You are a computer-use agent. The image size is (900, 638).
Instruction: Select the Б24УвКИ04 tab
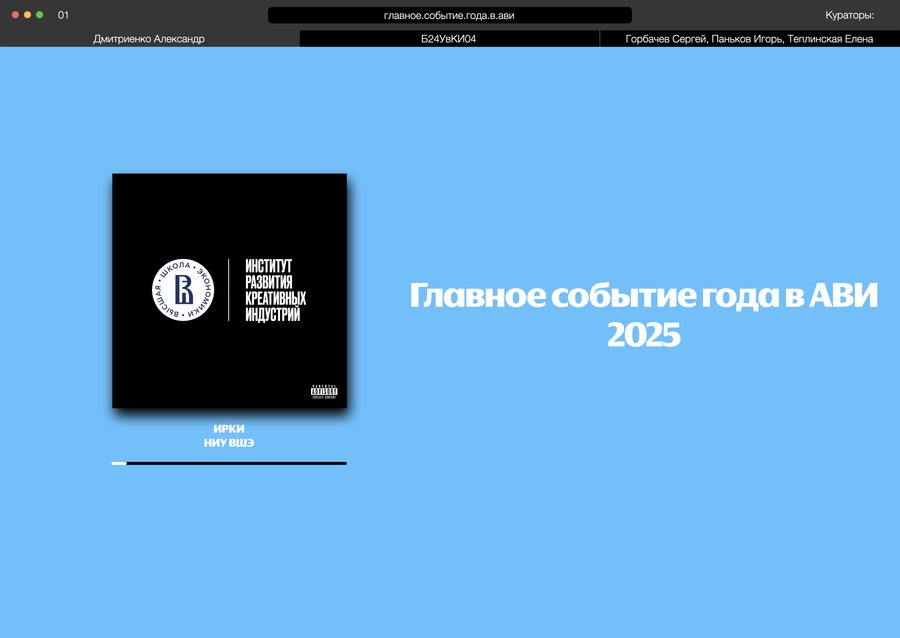[x=449, y=39]
